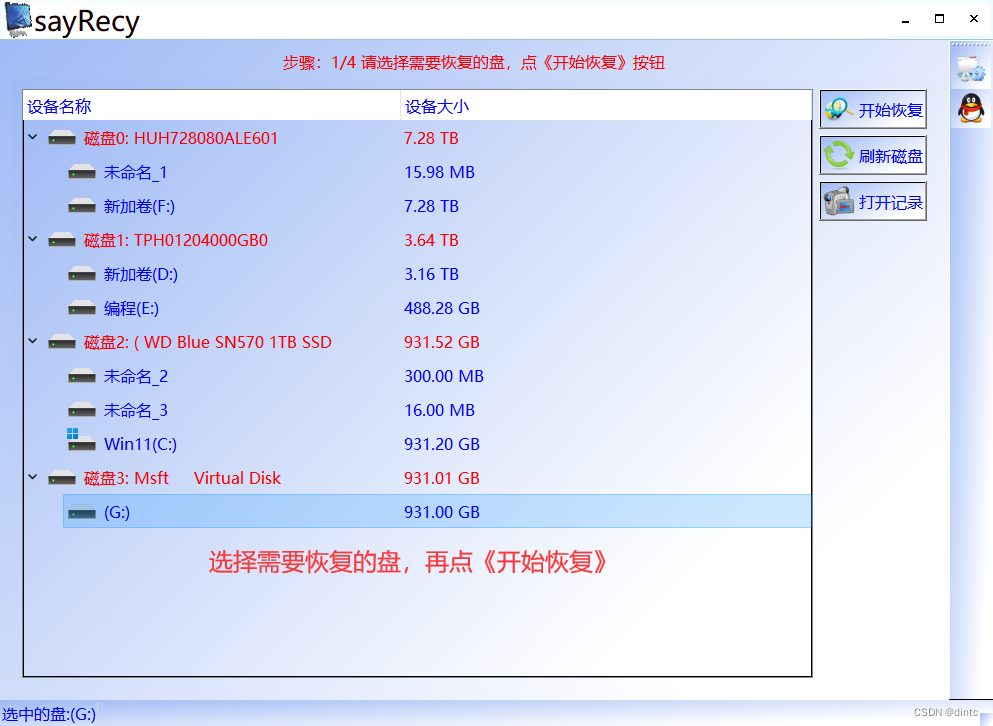Click the 300.00 MB size value
Viewport: 993px width, 726px height.
(444, 376)
